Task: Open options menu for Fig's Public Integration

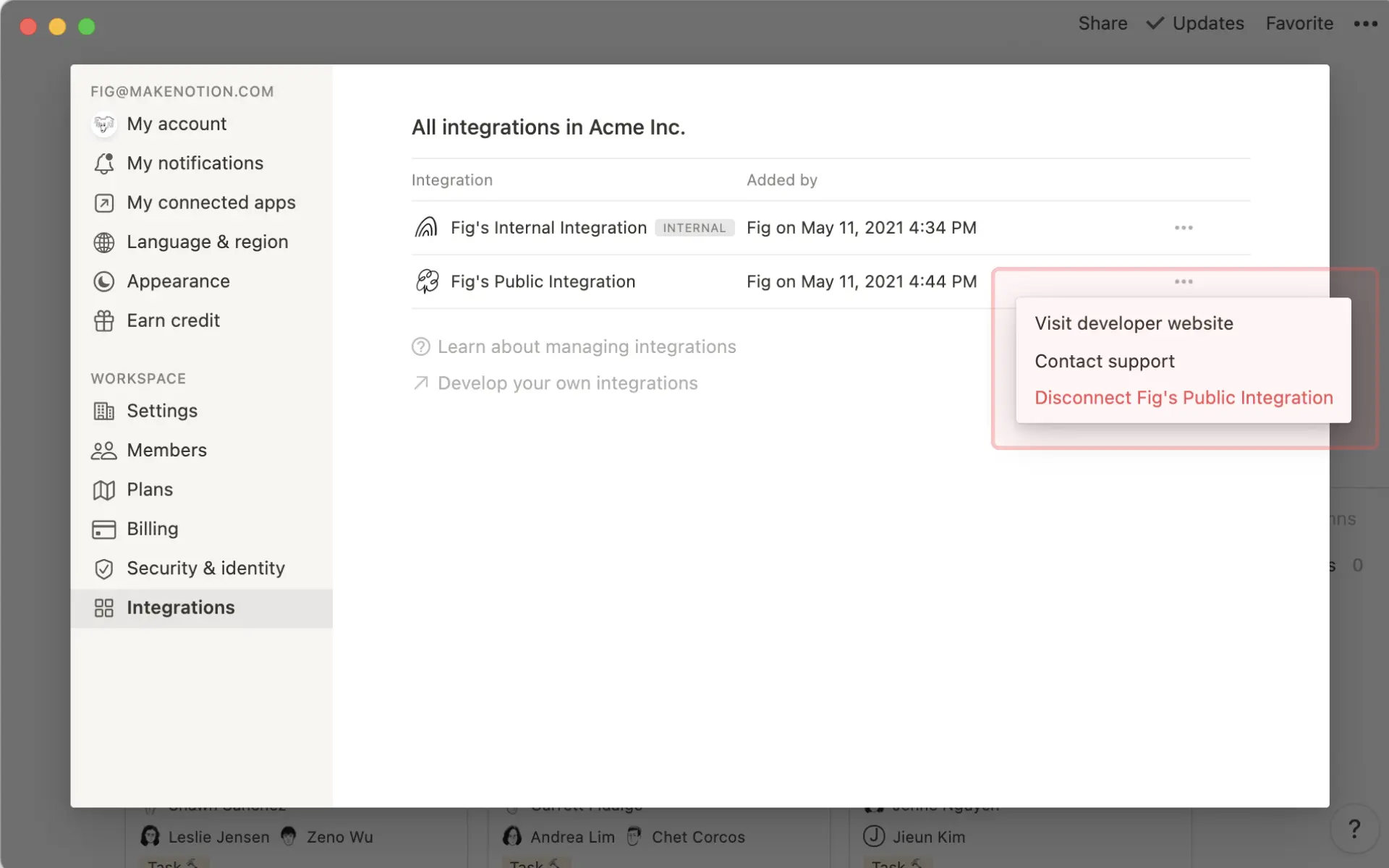Action: click(x=1183, y=281)
